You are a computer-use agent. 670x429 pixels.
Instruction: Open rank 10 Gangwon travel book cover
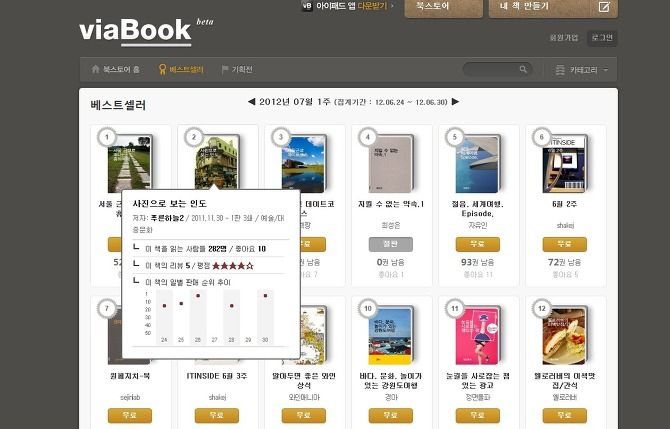point(391,335)
